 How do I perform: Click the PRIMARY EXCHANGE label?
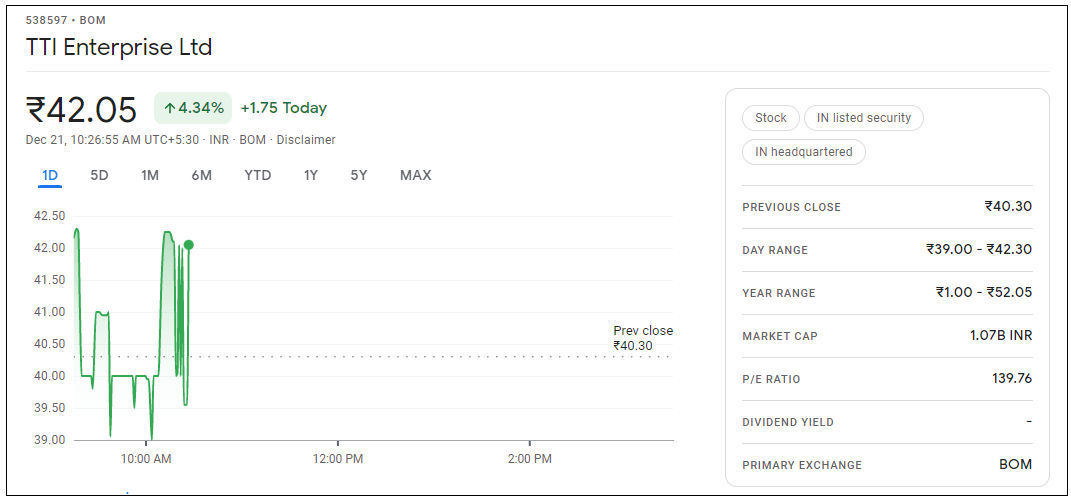click(802, 465)
